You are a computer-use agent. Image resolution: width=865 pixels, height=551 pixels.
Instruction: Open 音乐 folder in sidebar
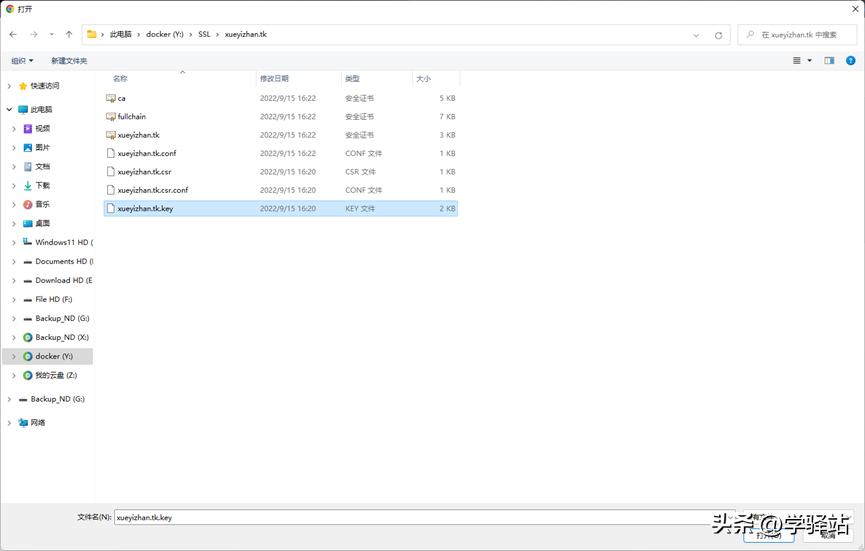(x=42, y=205)
